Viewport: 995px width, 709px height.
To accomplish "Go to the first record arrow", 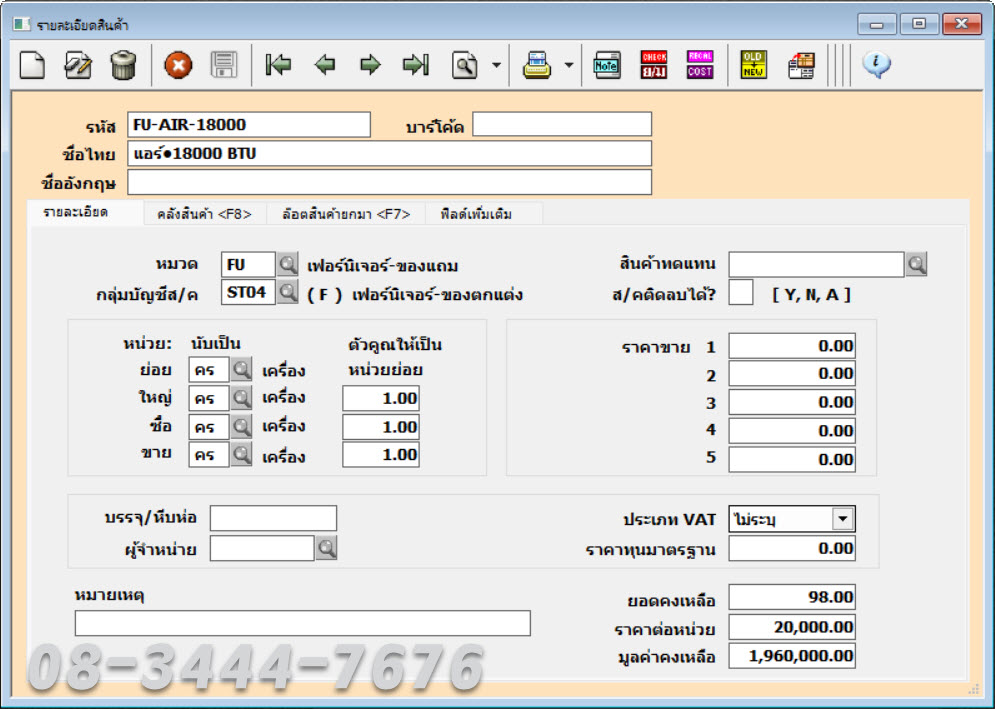I will coord(279,65).
